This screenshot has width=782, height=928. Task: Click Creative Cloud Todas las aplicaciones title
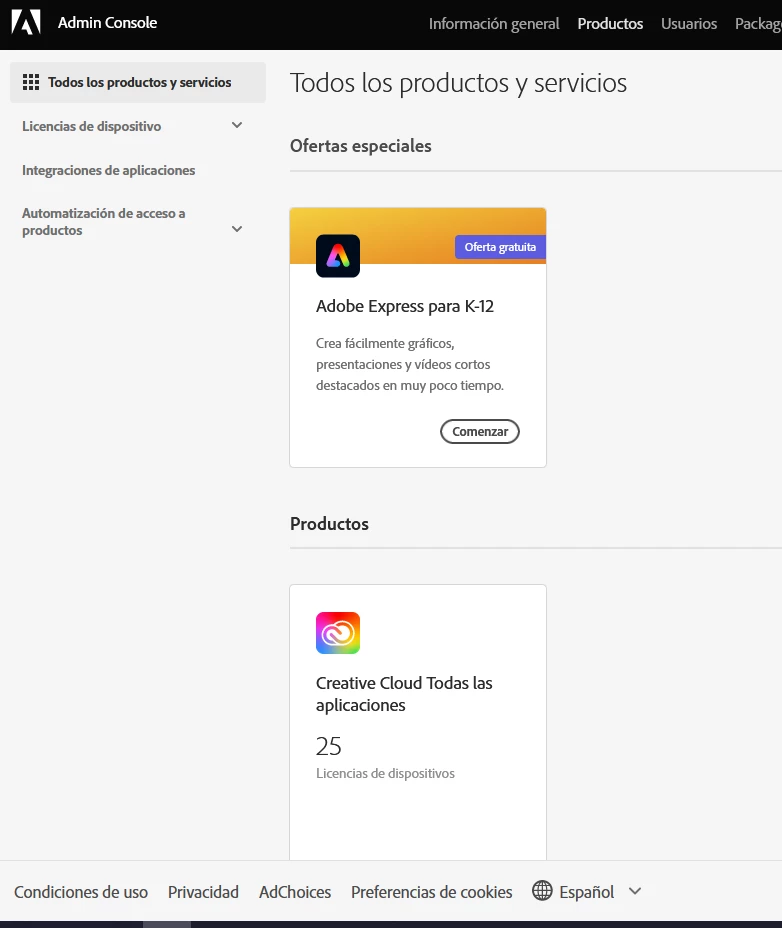(x=404, y=694)
